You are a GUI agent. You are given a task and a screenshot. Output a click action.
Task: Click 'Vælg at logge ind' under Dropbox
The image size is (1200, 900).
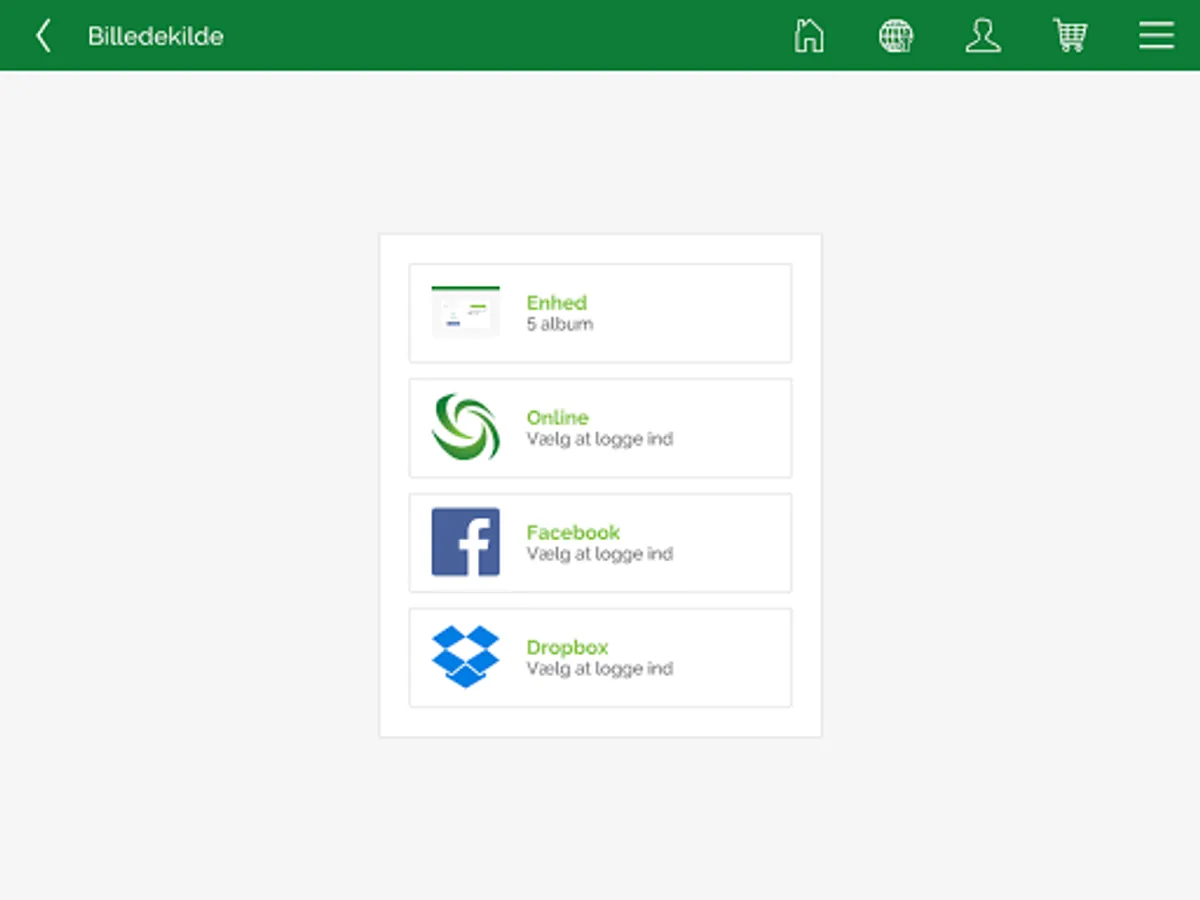(600, 669)
